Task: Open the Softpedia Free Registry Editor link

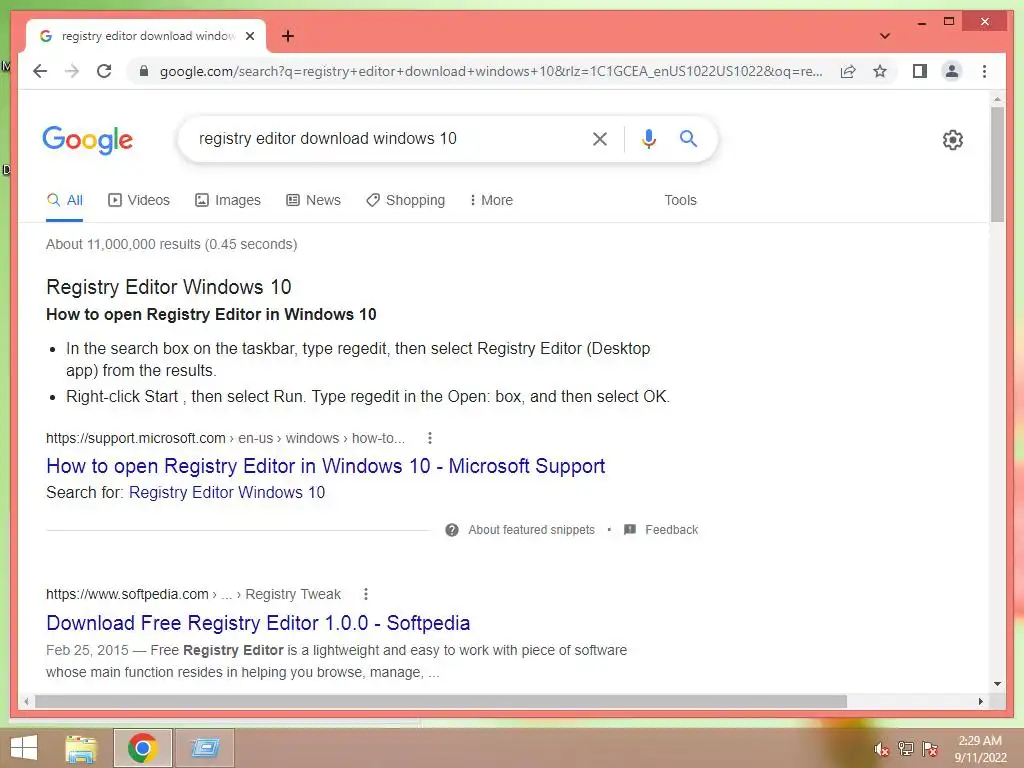Action: 258,623
